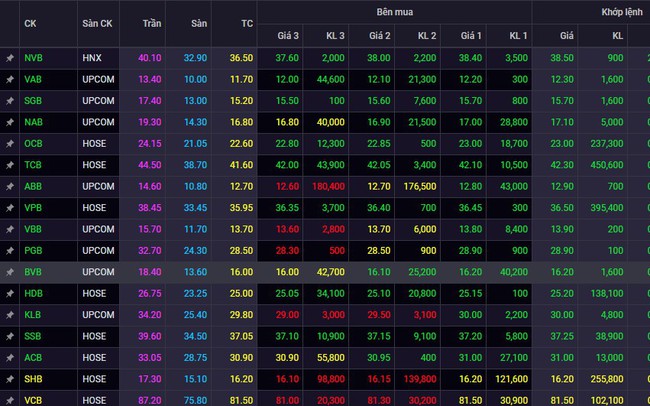Click the Sàn price column header
The width and height of the screenshot is (650, 406).
[199, 24]
